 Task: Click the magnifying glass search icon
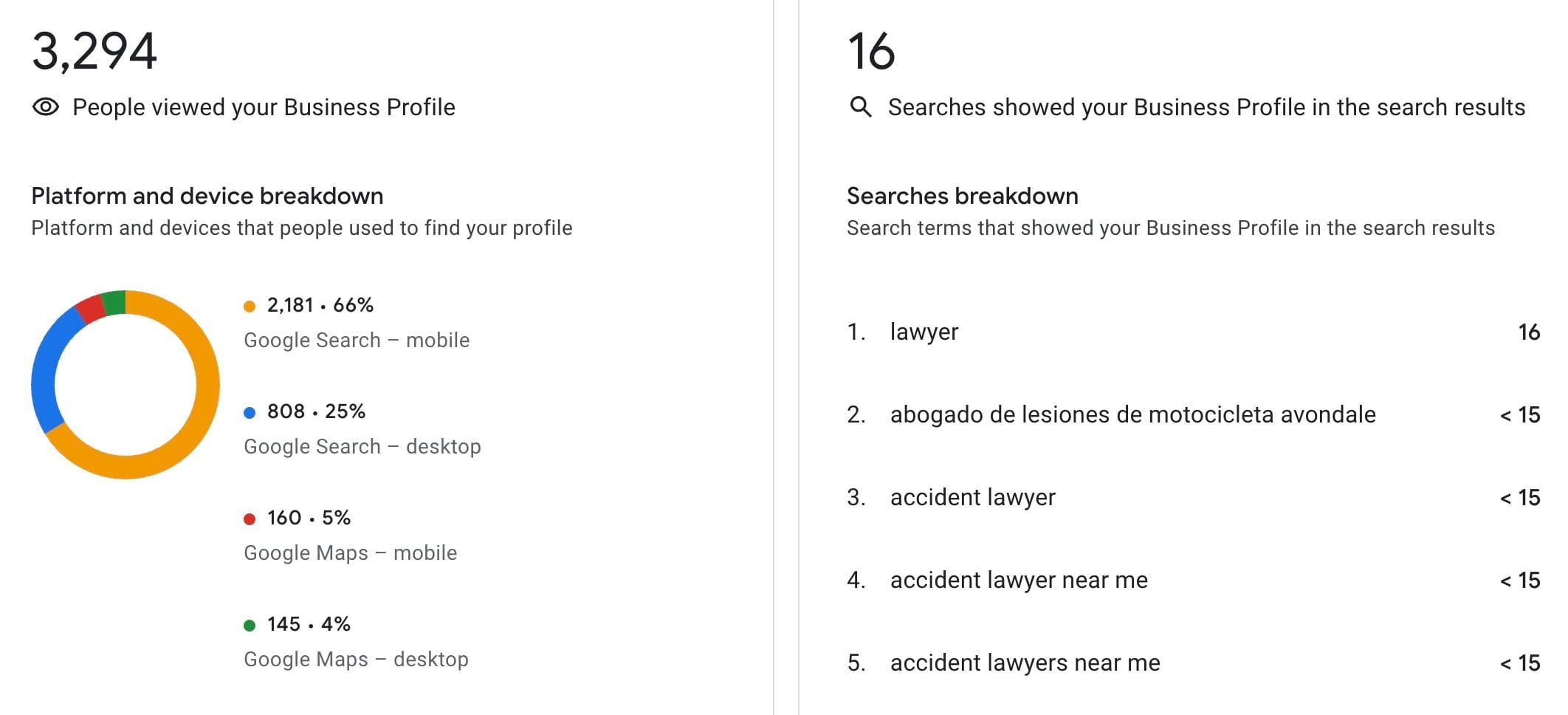click(x=860, y=107)
